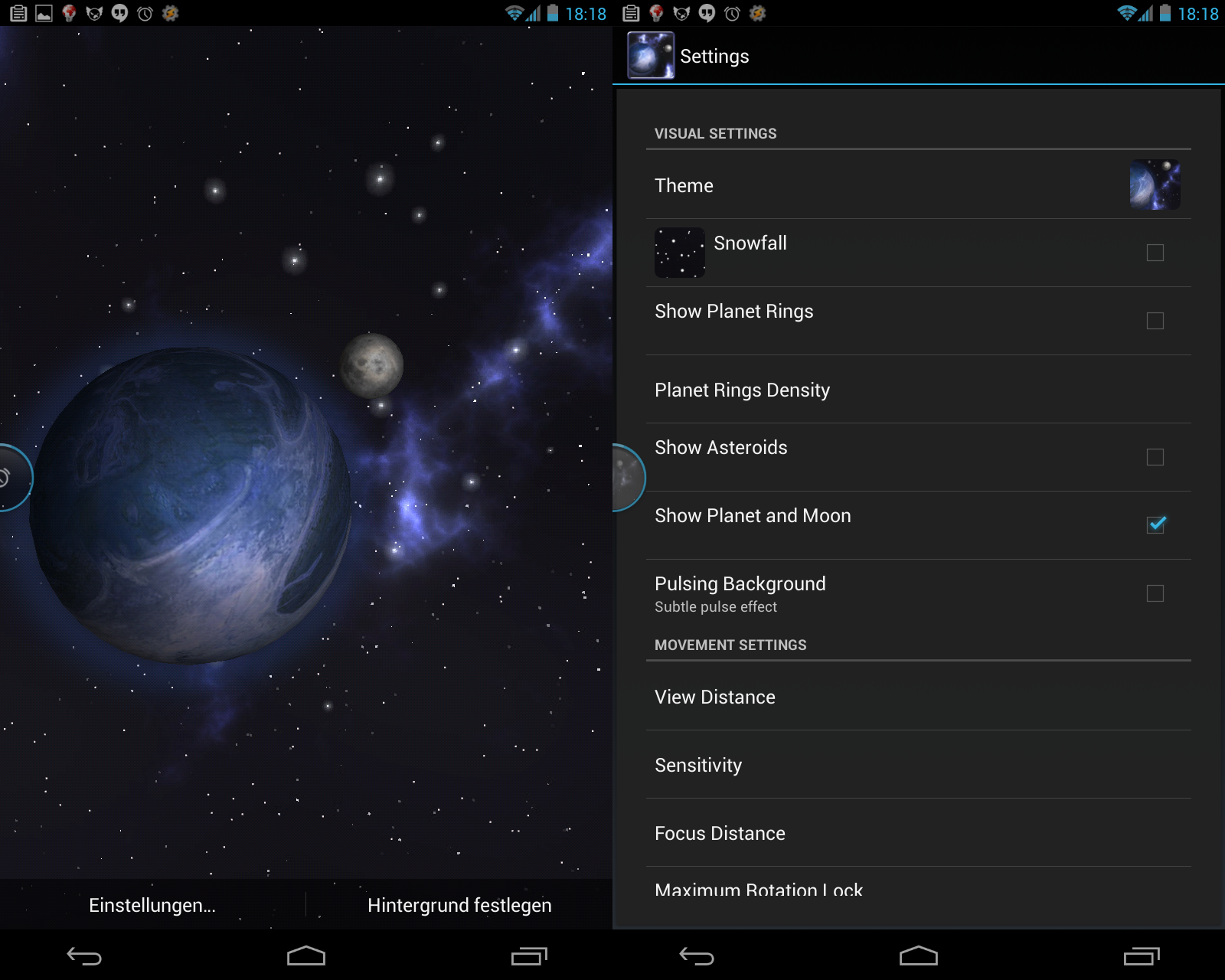The width and height of the screenshot is (1225, 980).
Task: Tap alarm clock icon on left status bar
Action: pos(145,13)
